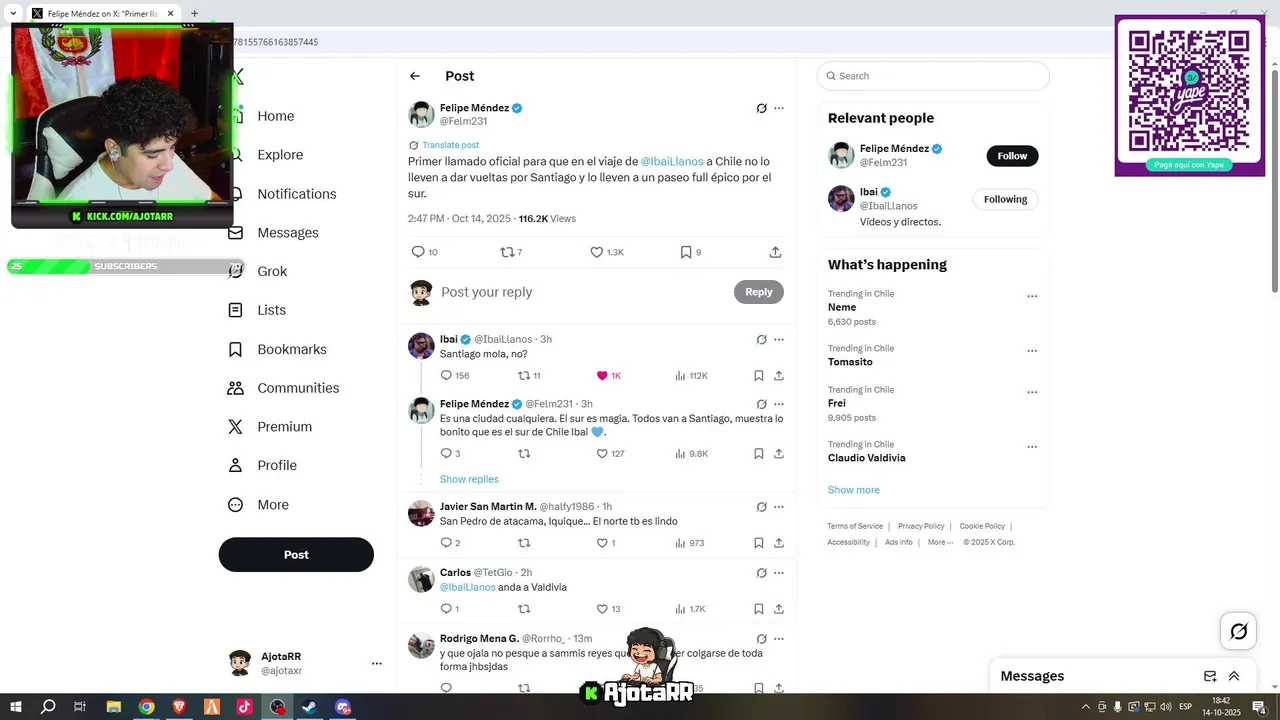
Task: Click 'Translate post' link
Action: click(x=450, y=145)
